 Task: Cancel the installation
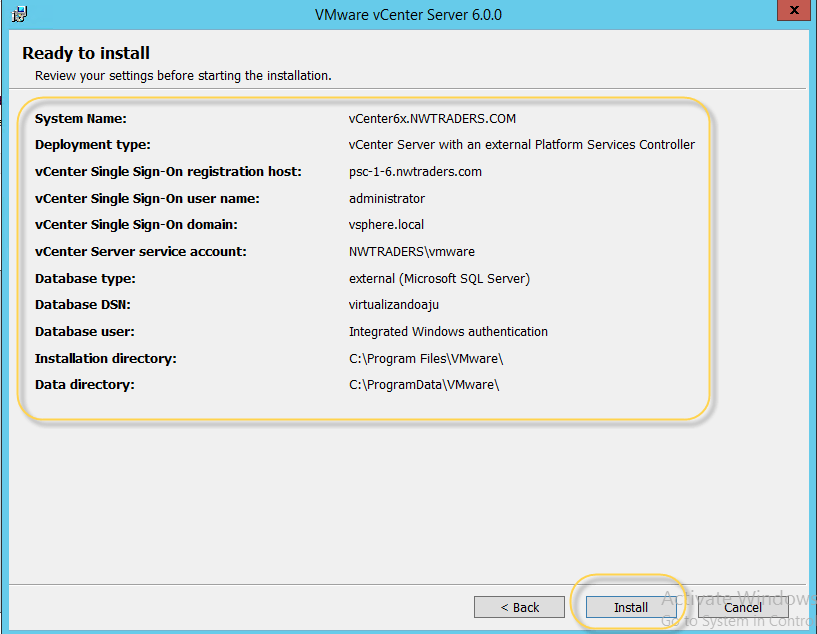point(742,607)
